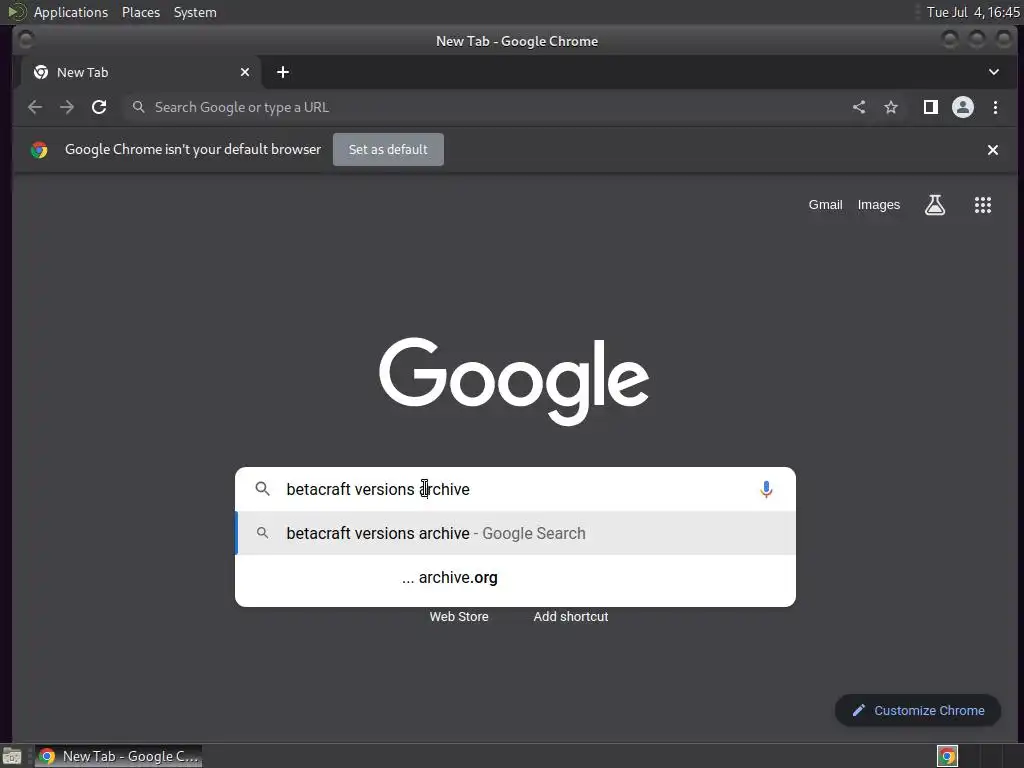Open Gmail link

(x=825, y=205)
